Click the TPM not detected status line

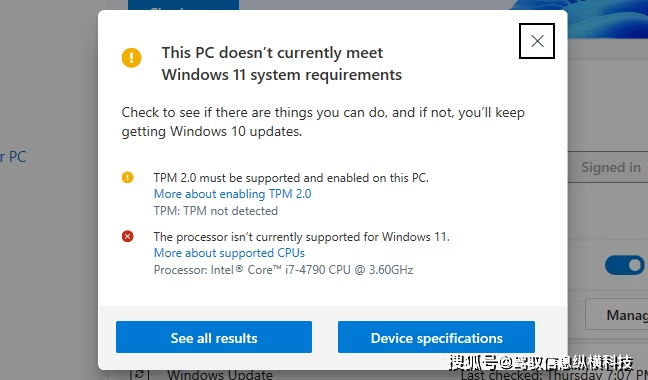[216, 211]
